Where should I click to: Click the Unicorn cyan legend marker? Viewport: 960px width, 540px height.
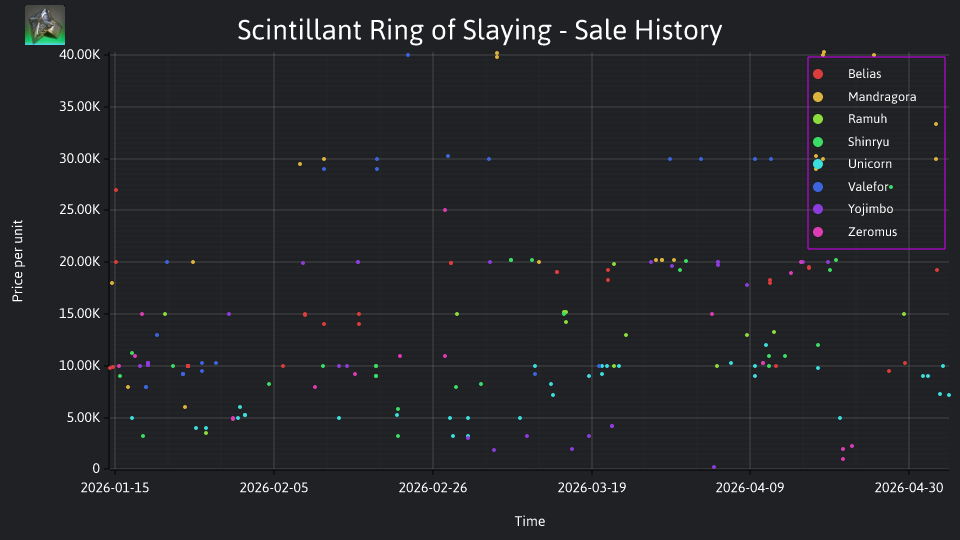pos(818,164)
